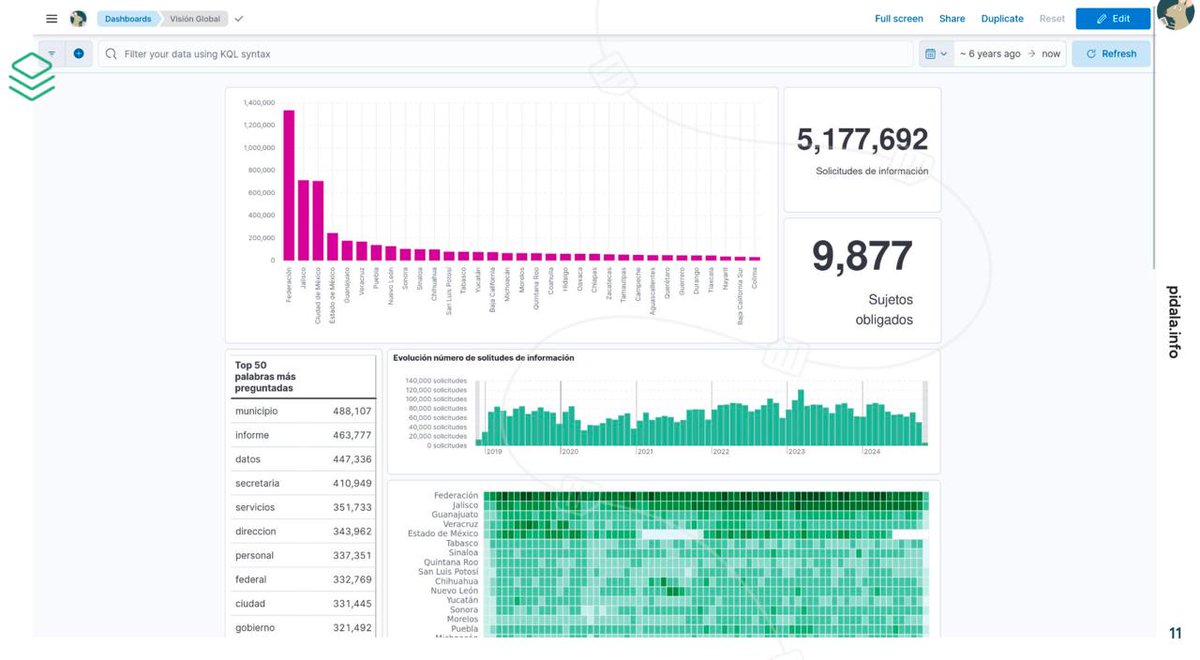Click the 2022 marker on the timeline axis
The image size is (1200, 660).
721,452
